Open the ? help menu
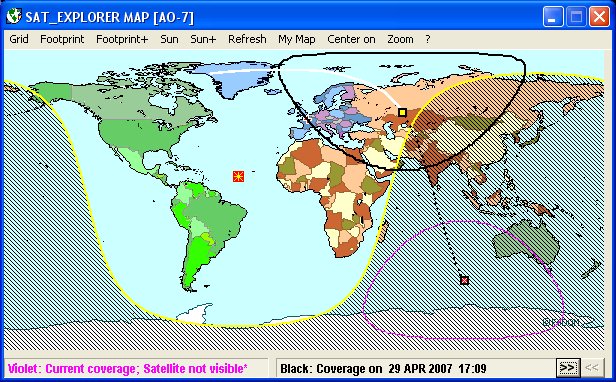This screenshot has width=616, height=382. [x=427, y=39]
